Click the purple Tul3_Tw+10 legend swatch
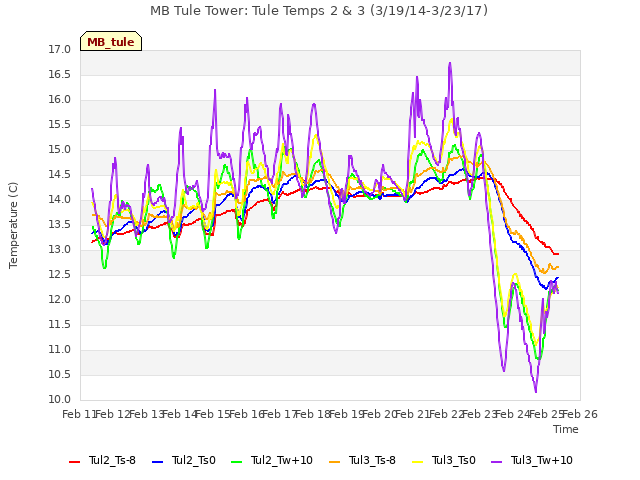640x480 pixels. (496, 462)
